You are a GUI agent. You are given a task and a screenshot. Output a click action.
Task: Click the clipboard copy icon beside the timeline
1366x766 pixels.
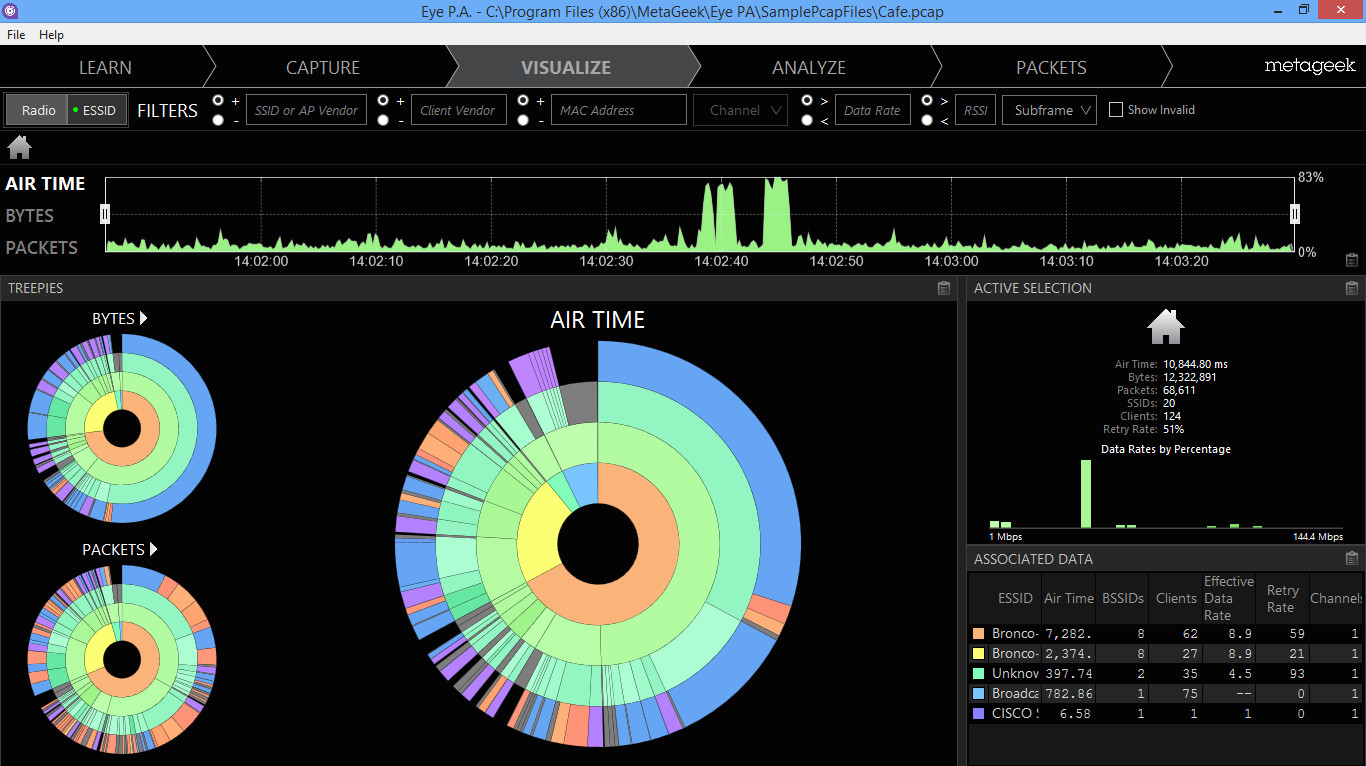[x=1352, y=260]
